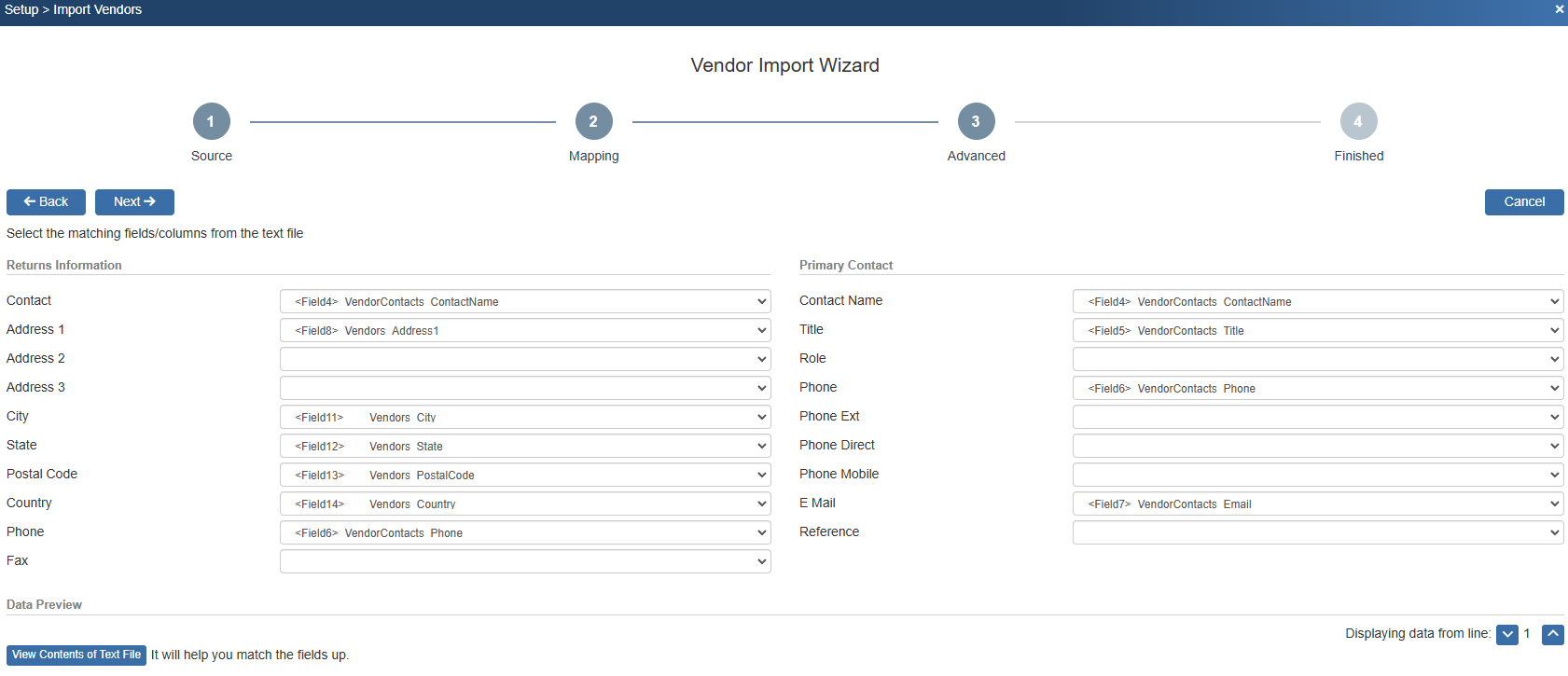Proceed with the Next button

click(x=134, y=202)
